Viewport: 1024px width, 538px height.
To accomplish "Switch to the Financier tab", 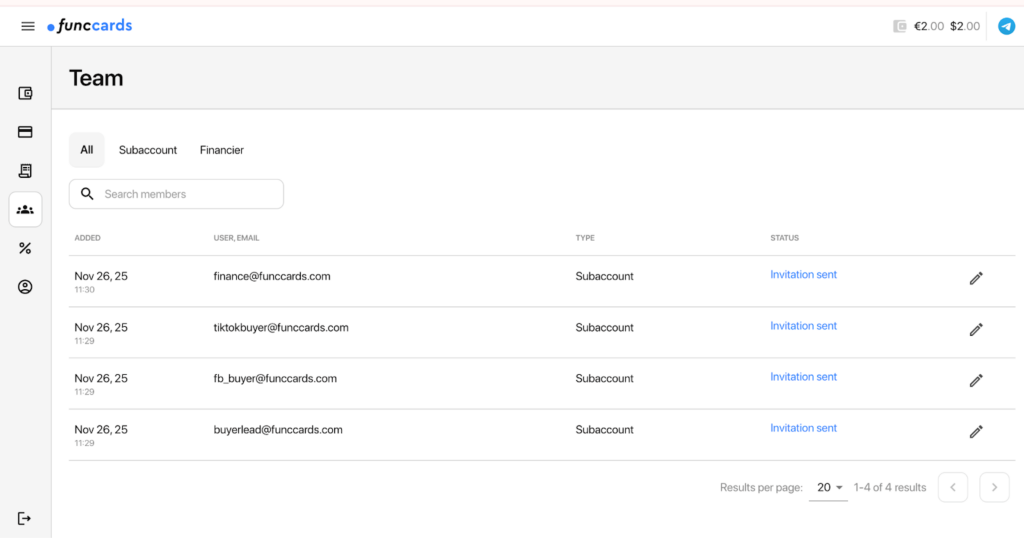I will point(221,150).
